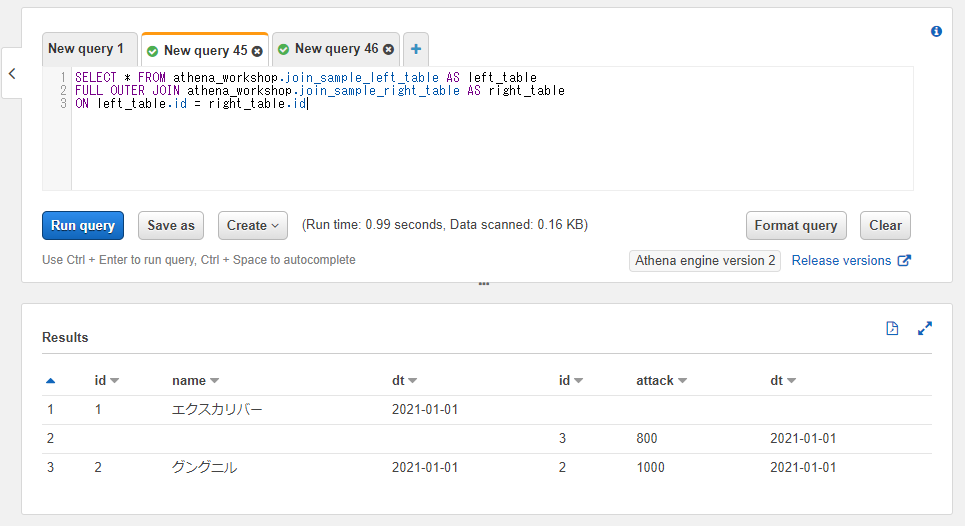Click the Save as button
965x526 pixels.
(171, 225)
